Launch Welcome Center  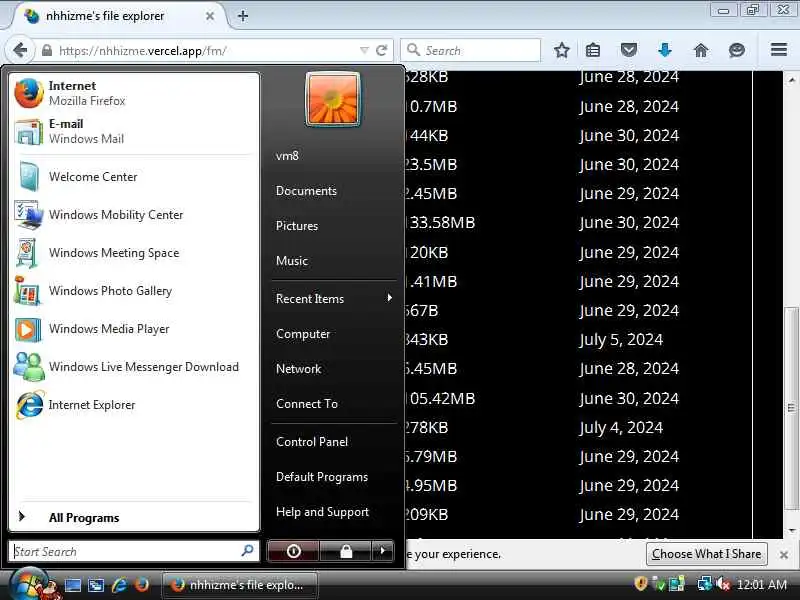tap(134, 177)
